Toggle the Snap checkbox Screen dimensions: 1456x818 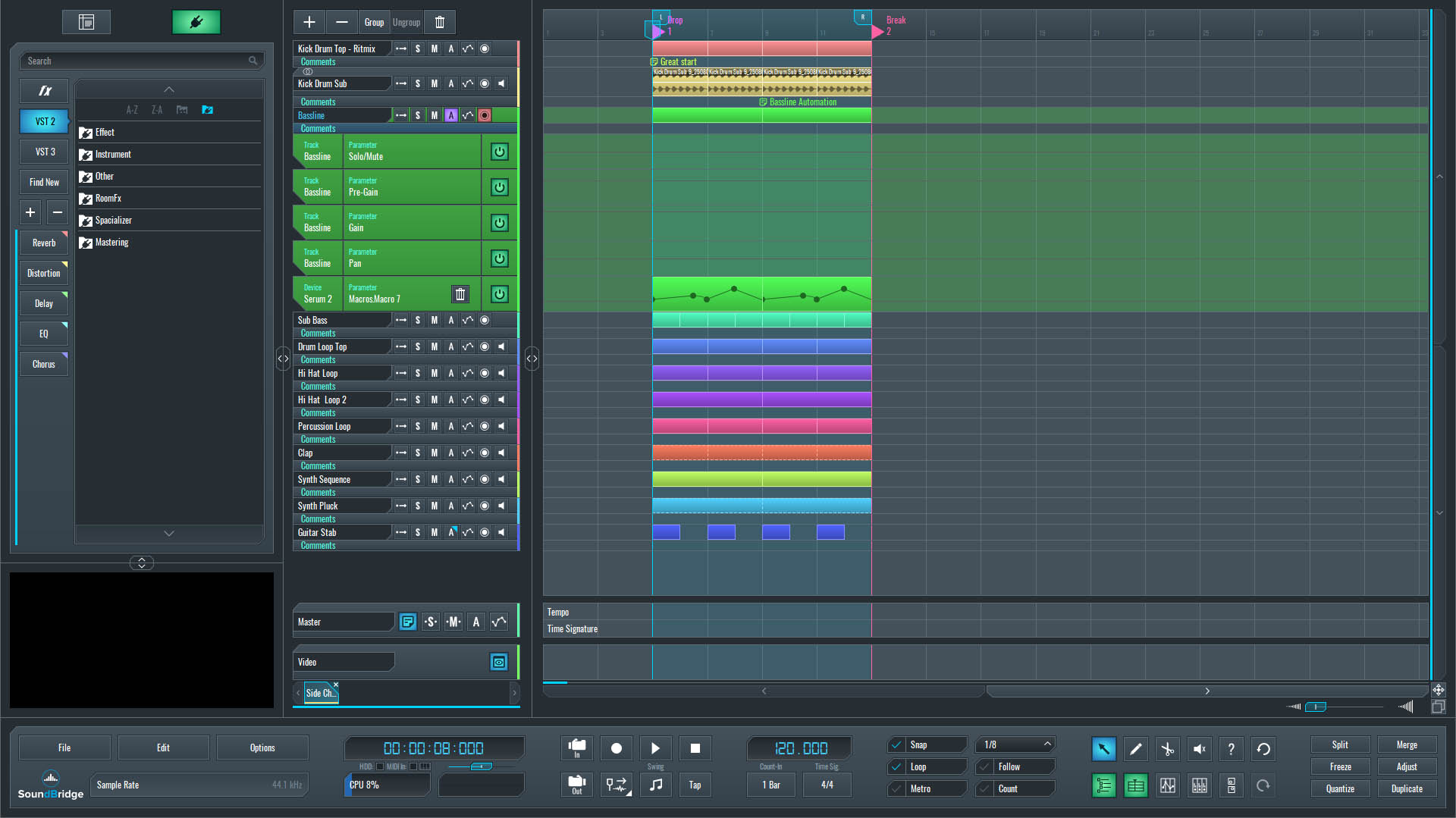(896, 744)
